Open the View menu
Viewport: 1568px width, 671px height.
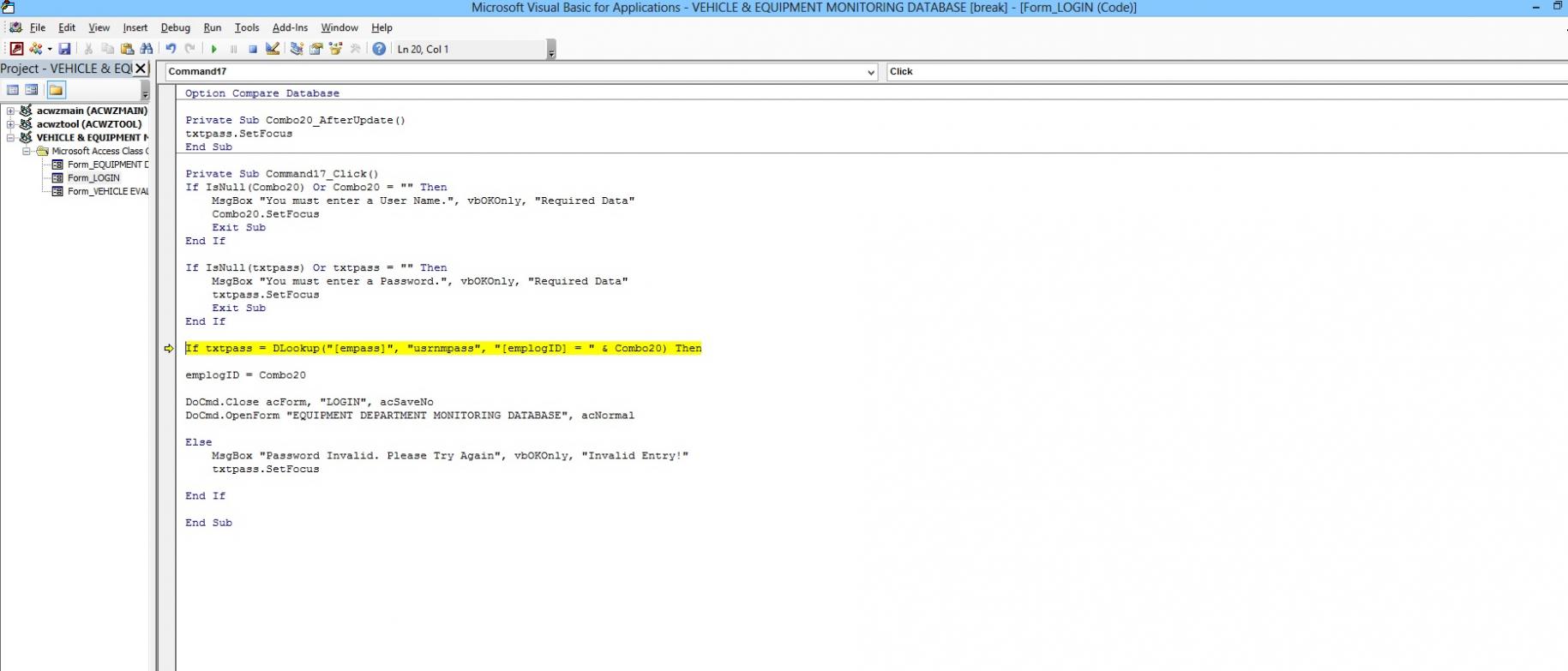pos(99,27)
